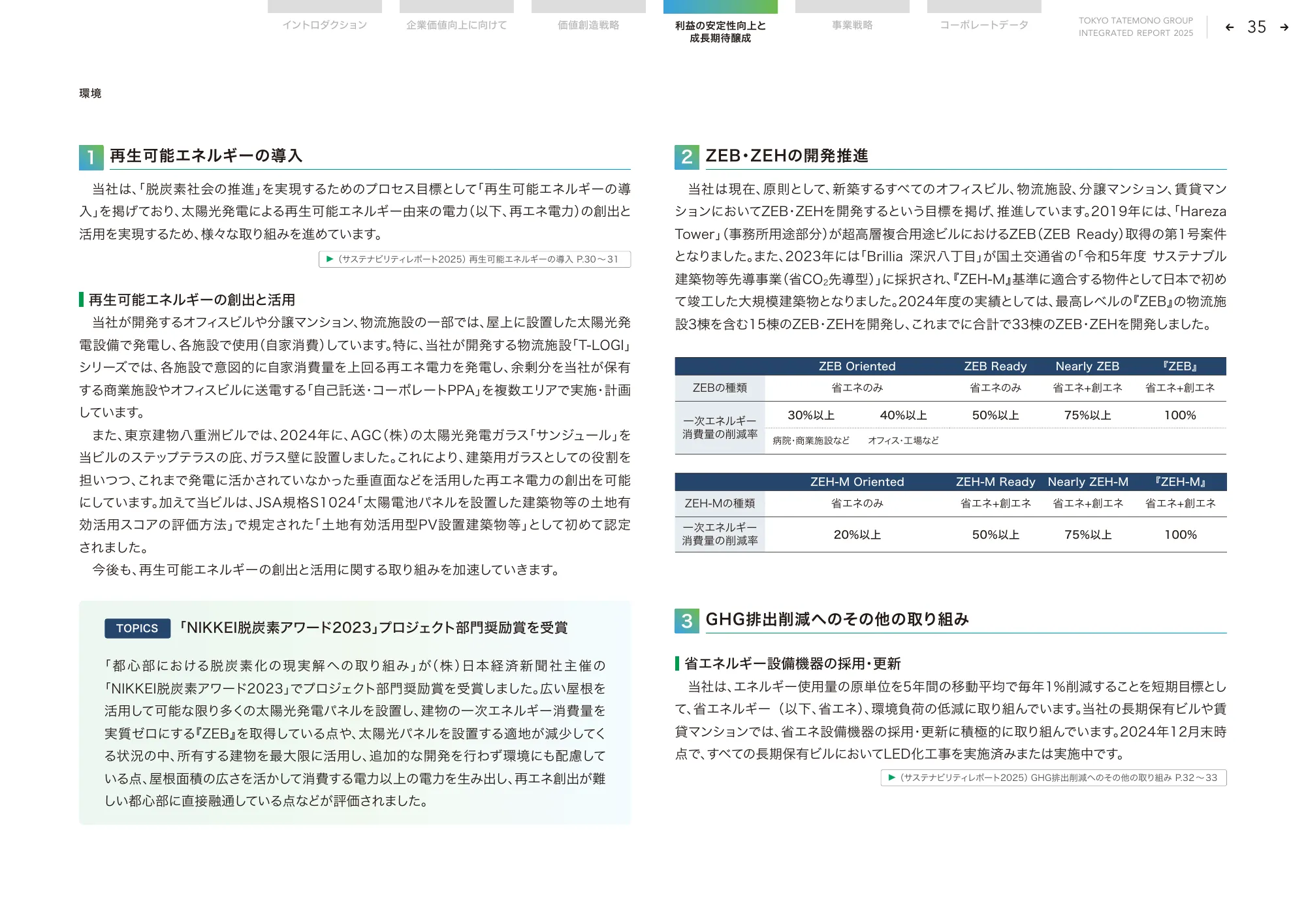Viewport: 1306px width, 924px height.
Task: Open the イントロダクション tab
Action: [325, 25]
